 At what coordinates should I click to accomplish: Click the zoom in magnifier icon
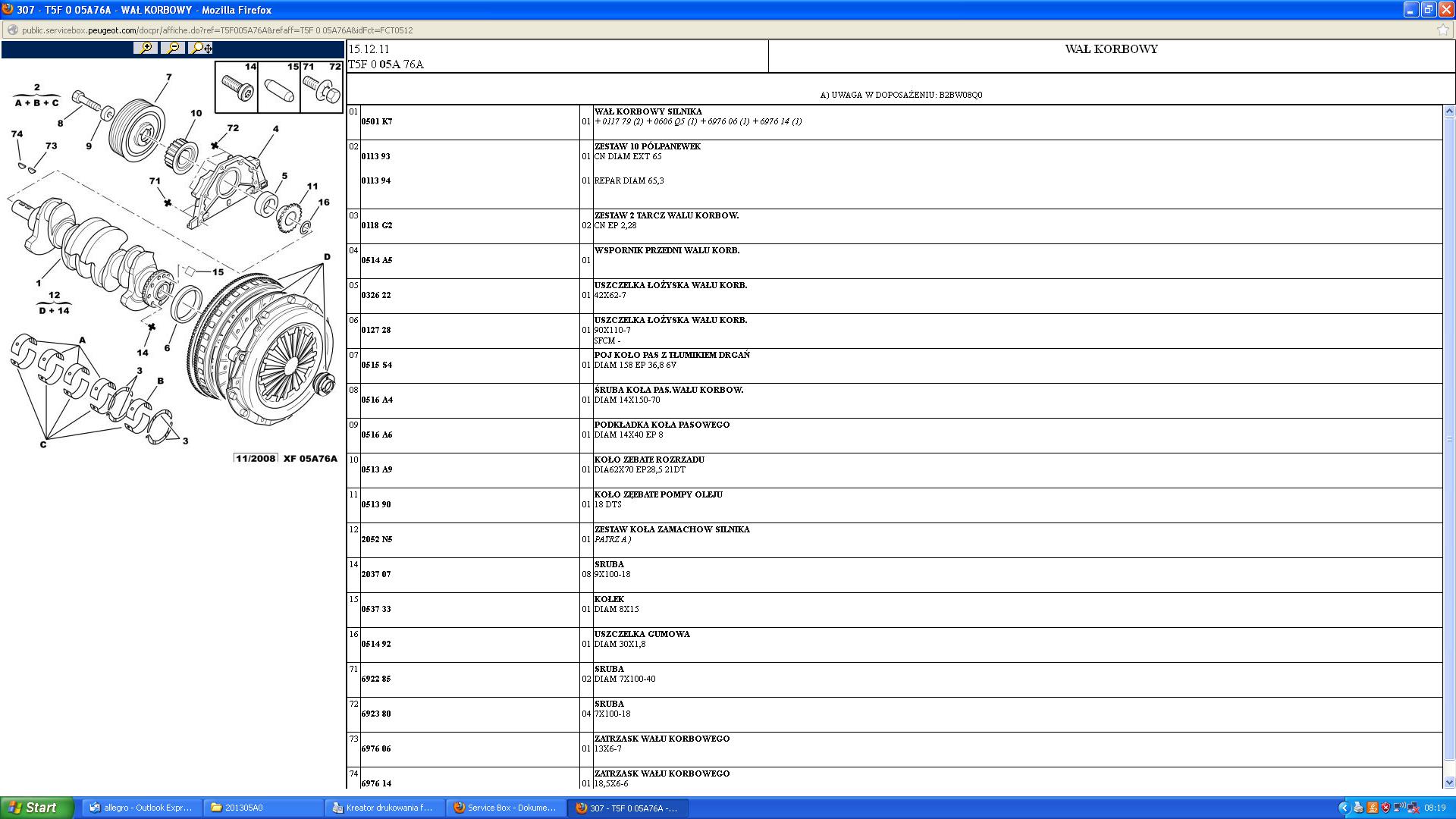click(145, 48)
